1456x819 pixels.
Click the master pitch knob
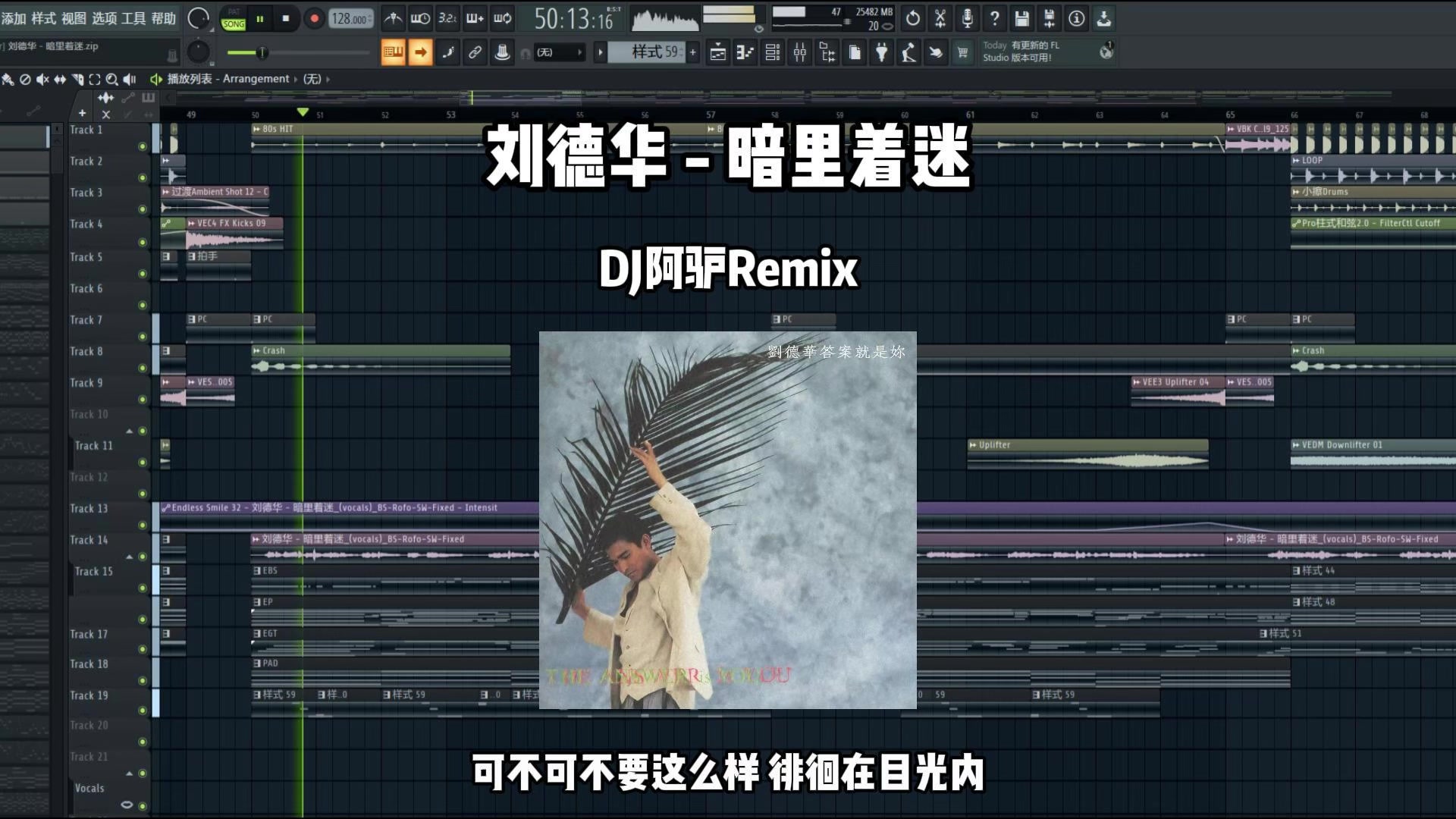[x=198, y=52]
